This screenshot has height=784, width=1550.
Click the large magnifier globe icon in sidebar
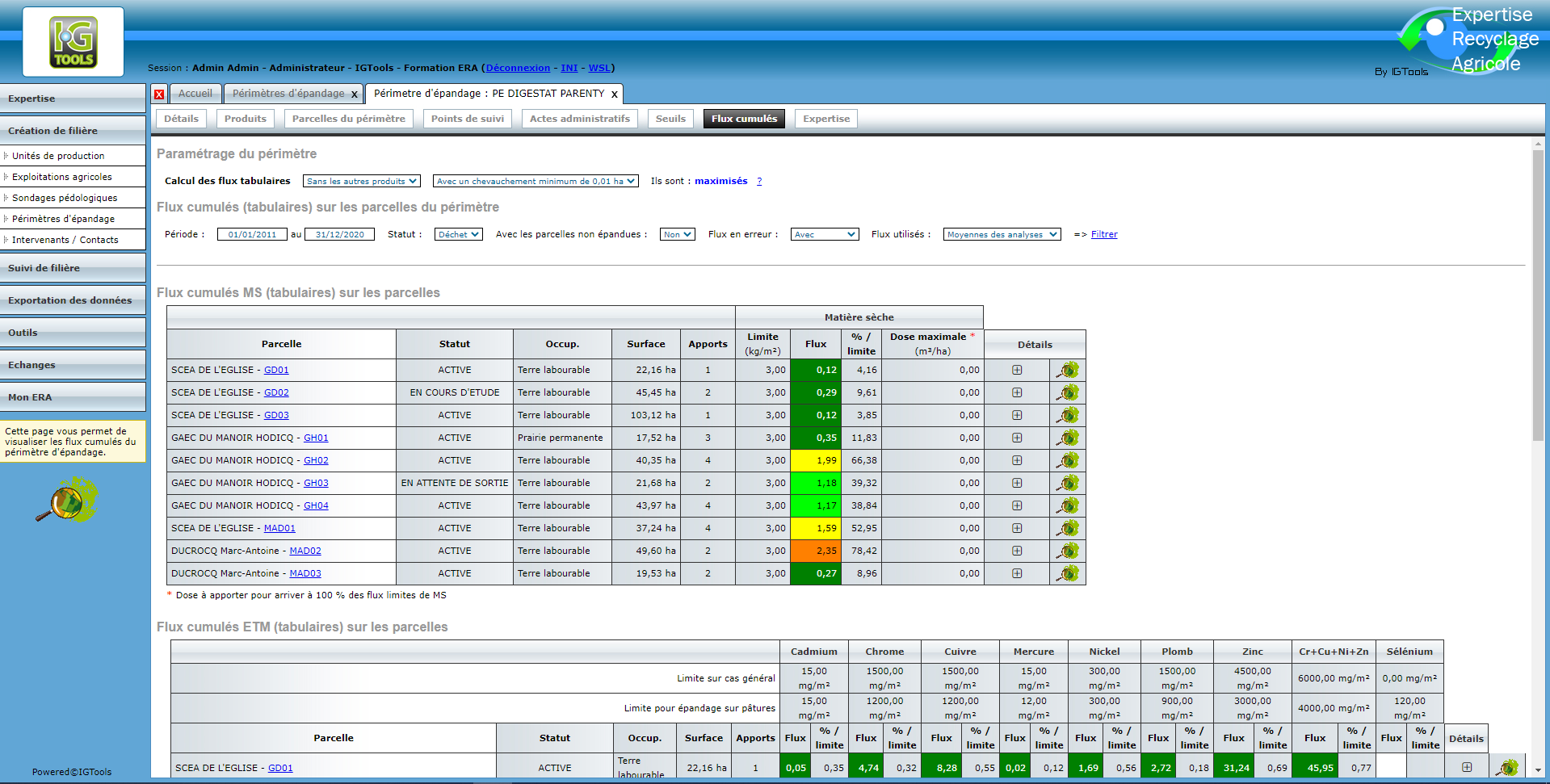pyautogui.click(x=67, y=500)
